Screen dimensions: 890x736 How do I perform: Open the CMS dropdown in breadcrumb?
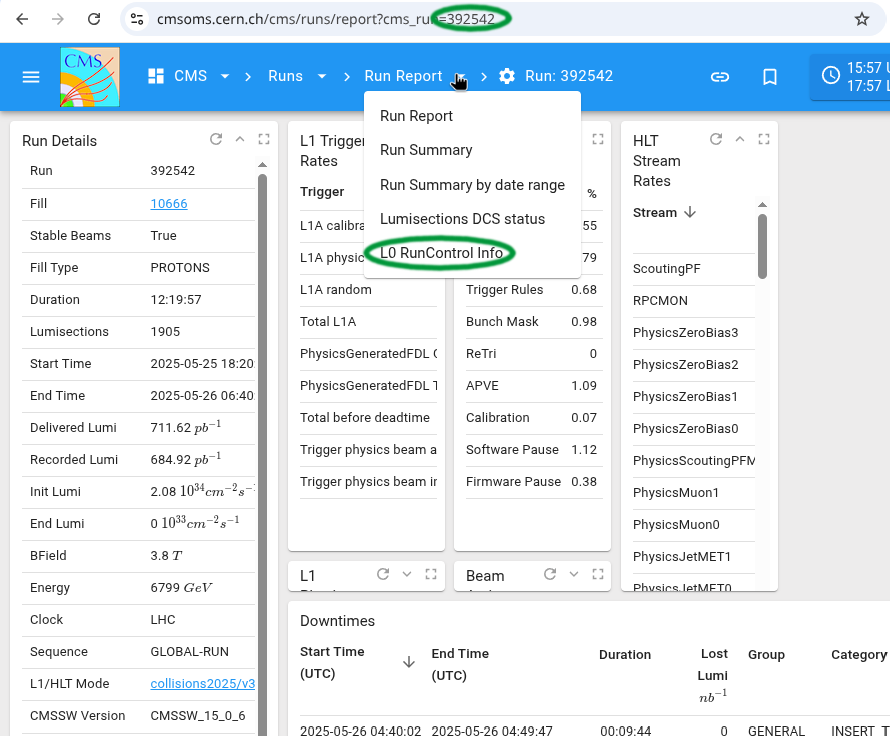[x=225, y=77]
